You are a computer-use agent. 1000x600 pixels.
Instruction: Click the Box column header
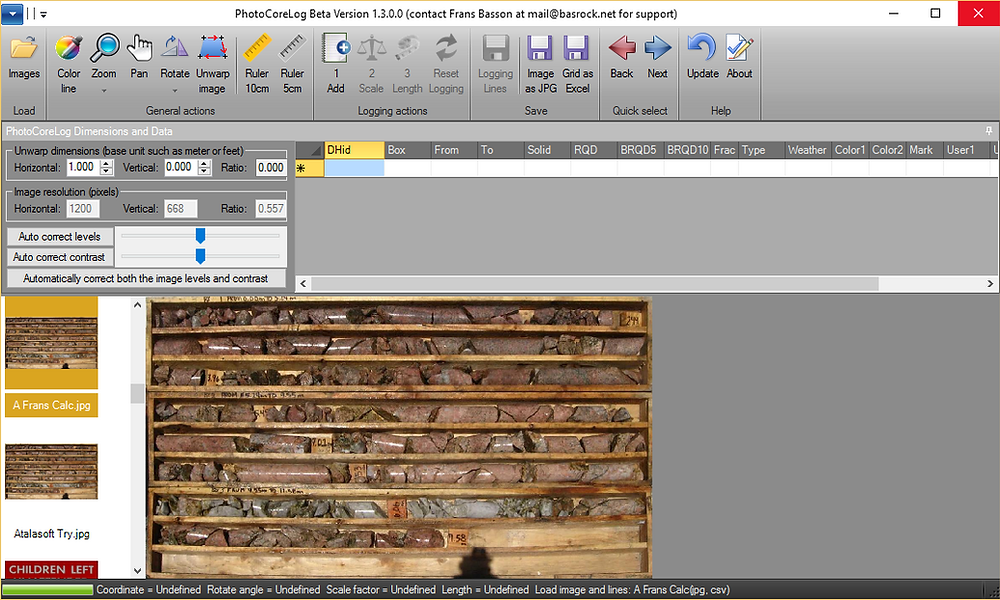coord(407,150)
